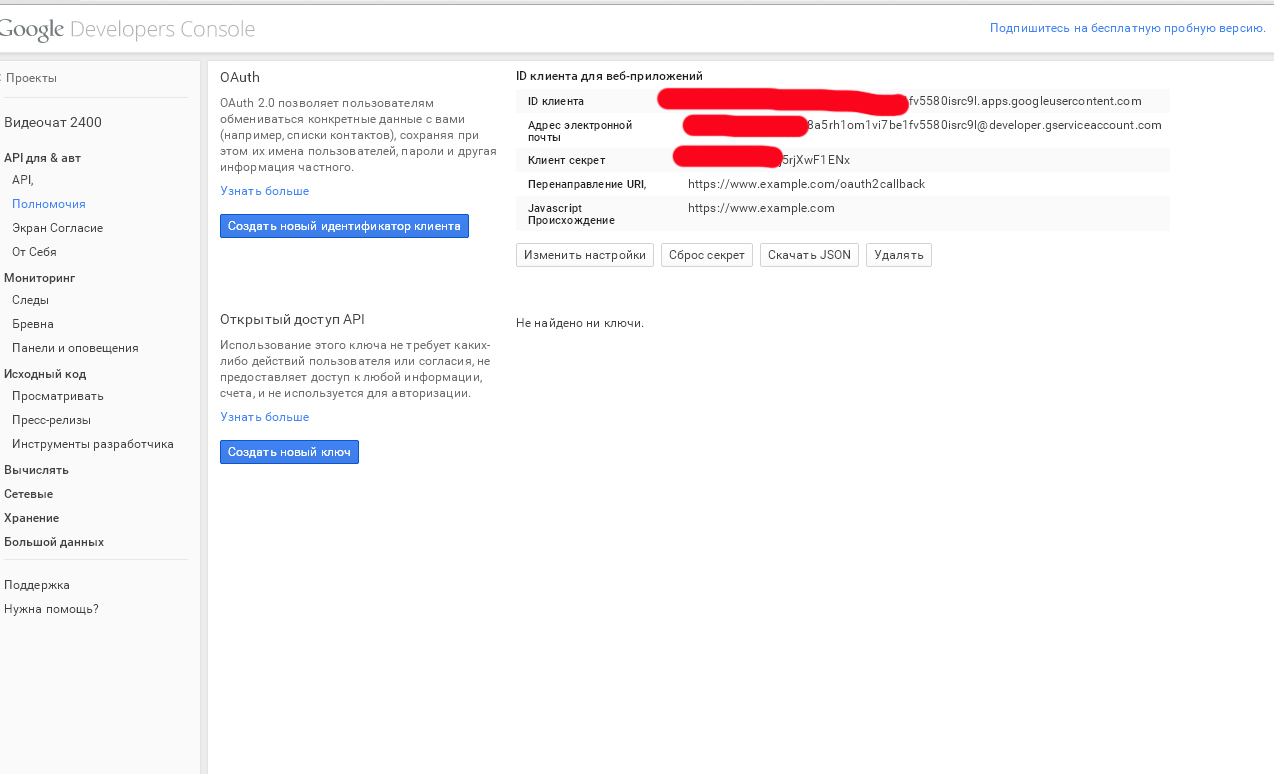This screenshot has height=774, width=1274.
Task: Select the https://www.example.com Javascript origin
Action: click(x=761, y=208)
